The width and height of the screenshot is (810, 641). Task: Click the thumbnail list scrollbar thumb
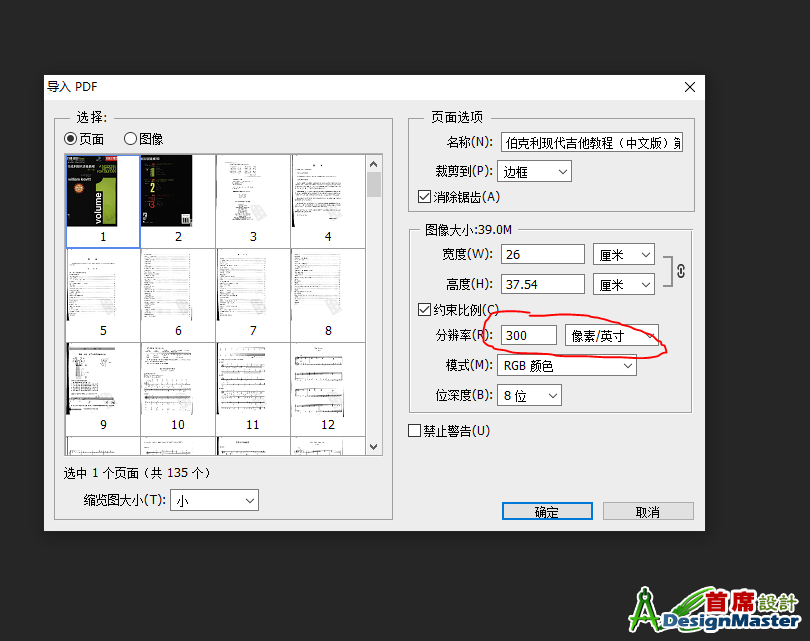374,185
